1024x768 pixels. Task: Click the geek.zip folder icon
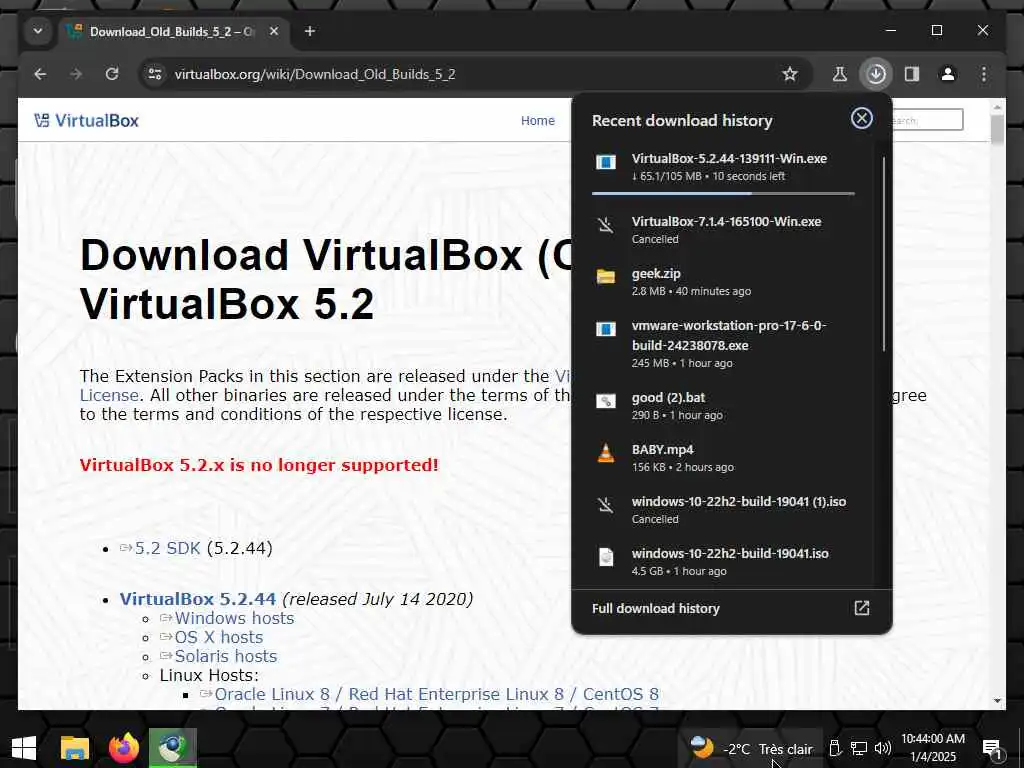[605, 276]
